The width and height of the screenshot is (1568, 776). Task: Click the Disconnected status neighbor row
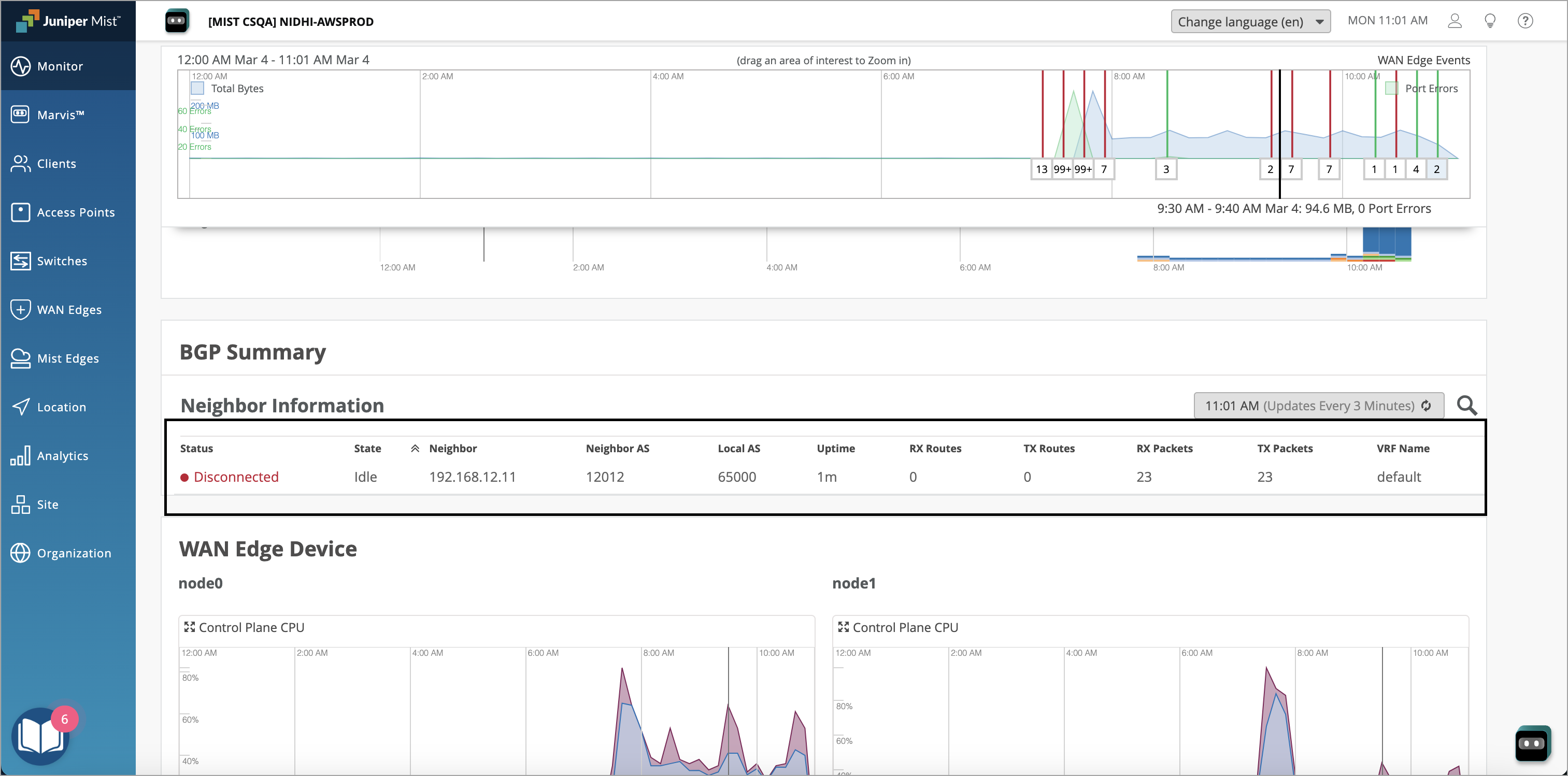pos(236,477)
